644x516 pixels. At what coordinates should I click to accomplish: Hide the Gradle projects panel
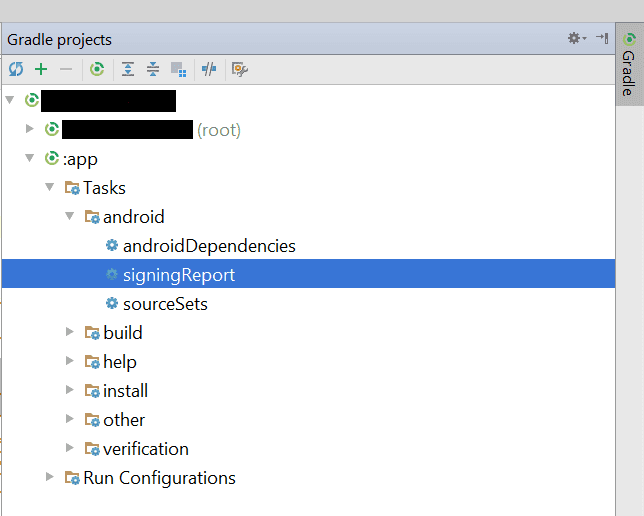[601, 38]
